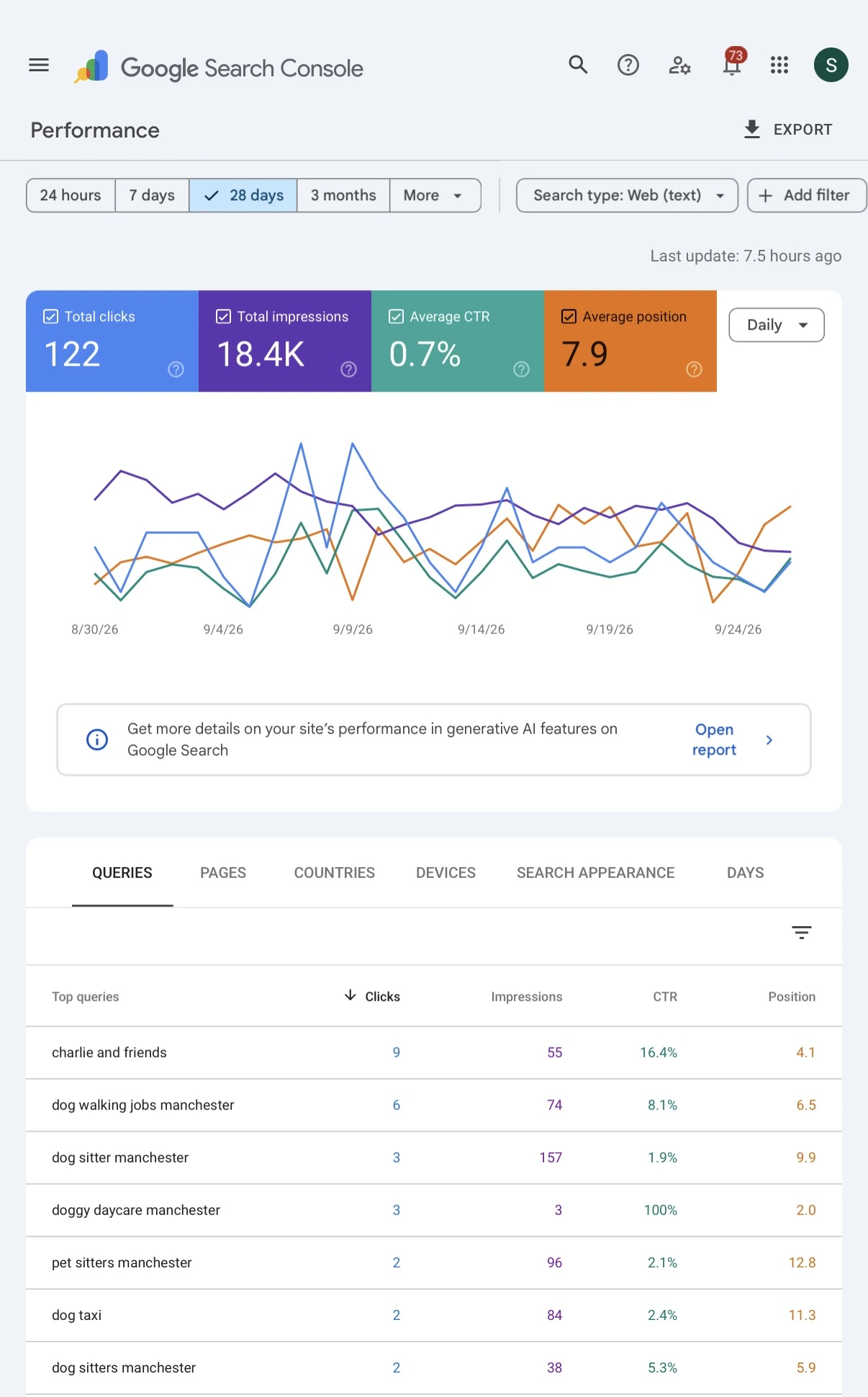This screenshot has width=868, height=1397.
Task: Click the 9/4/26 date on chart axis
Action: click(223, 629)
